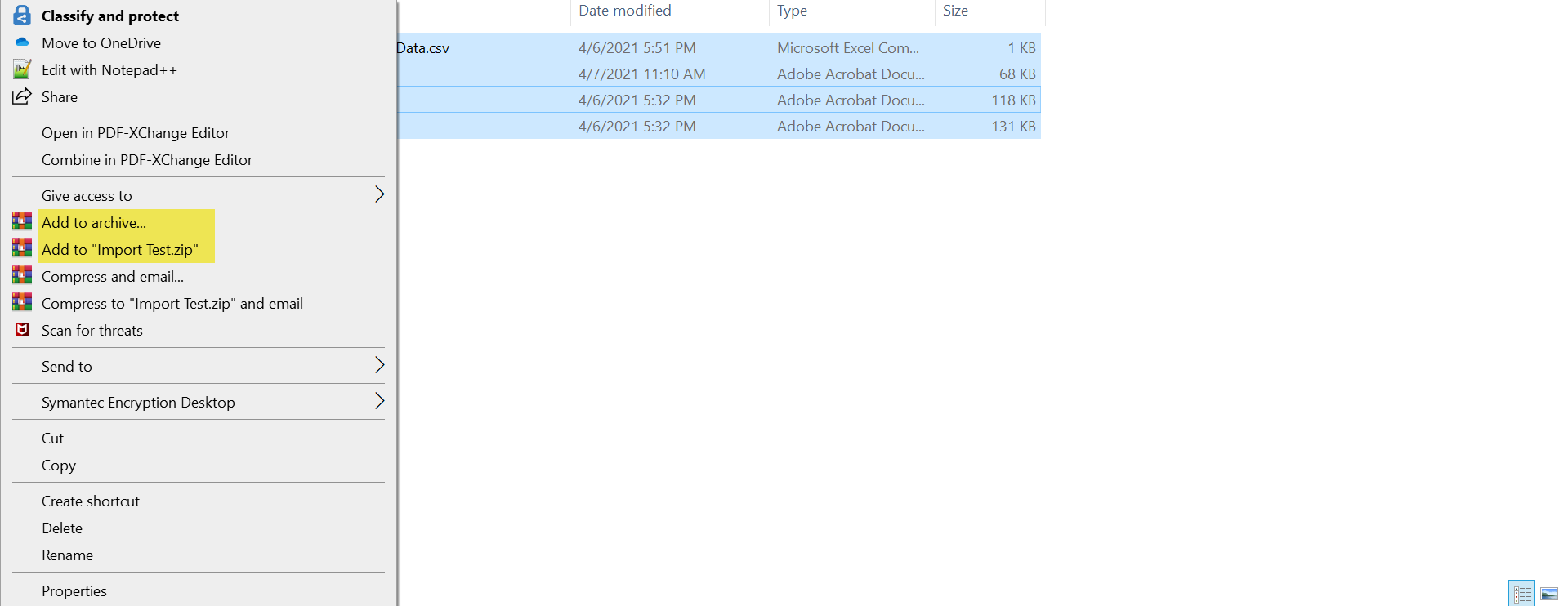Click the McAfee shield icon for Scan for threats
This screenshot has width=1568, height=606.
click(22, 329)
